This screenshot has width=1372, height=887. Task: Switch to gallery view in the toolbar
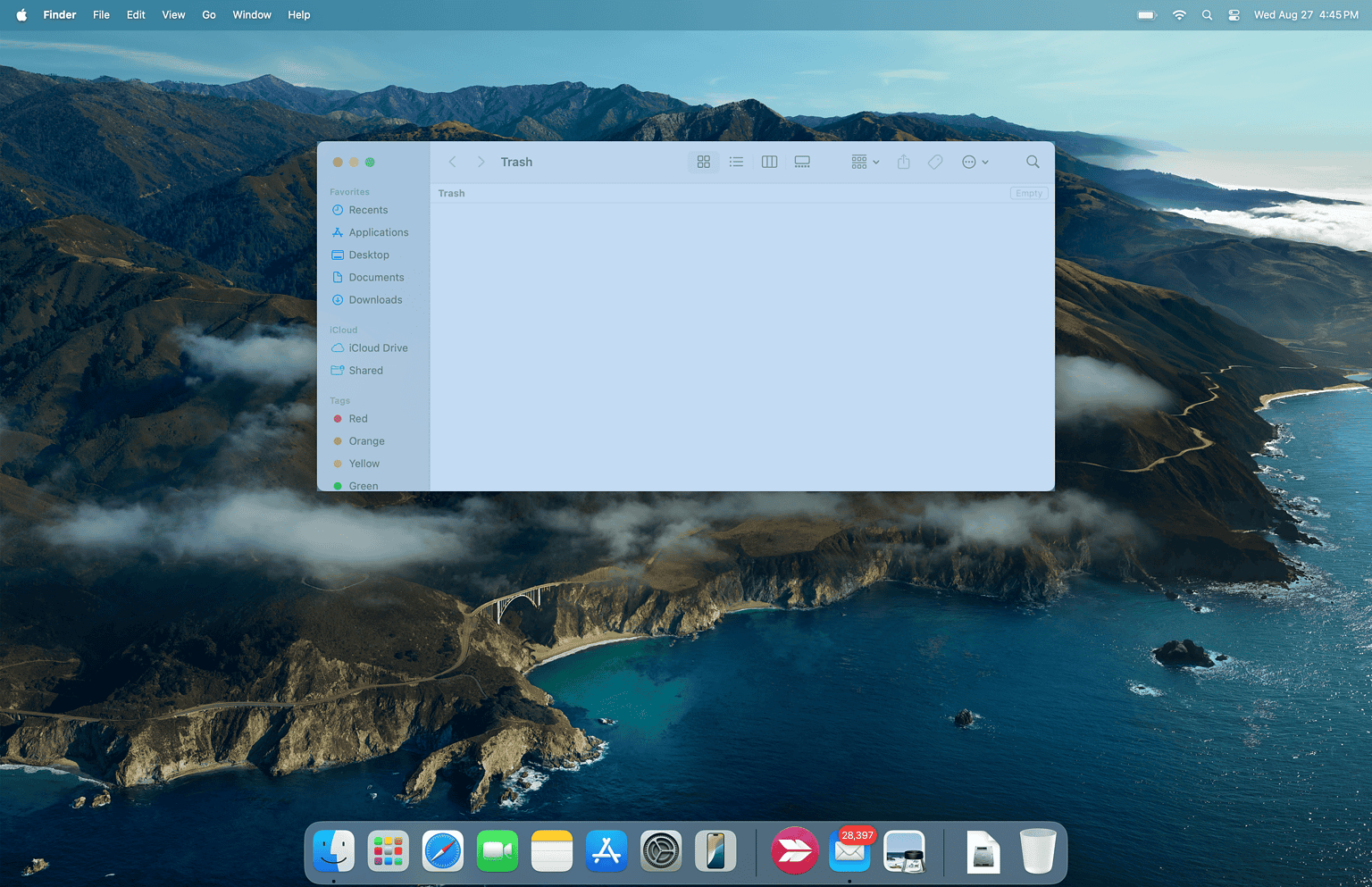(x=802, y=162)
